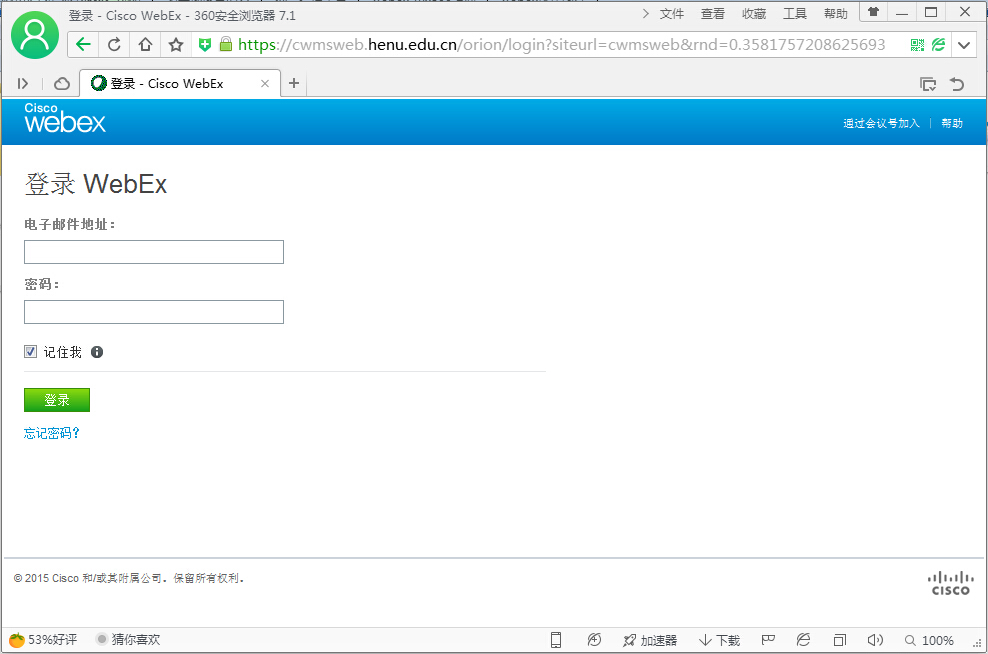988x654 pixels.
Task: Click the 加速器 accelerator icon
Action: point(650,640)
